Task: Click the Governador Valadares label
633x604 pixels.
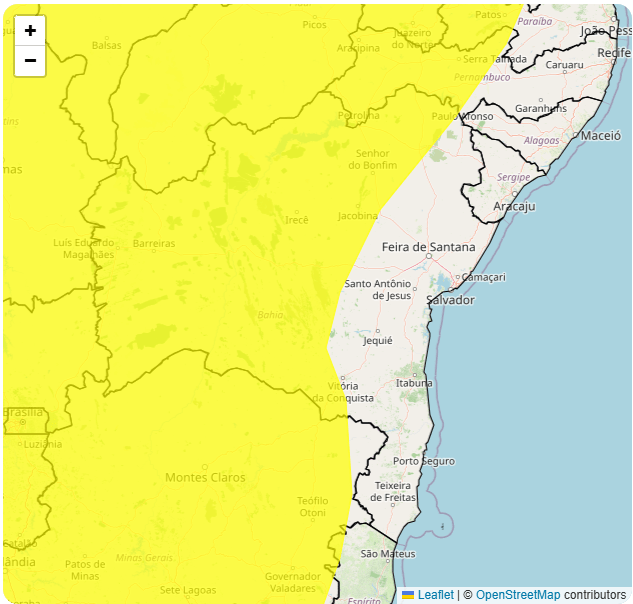Action: (x=293, y=582)
